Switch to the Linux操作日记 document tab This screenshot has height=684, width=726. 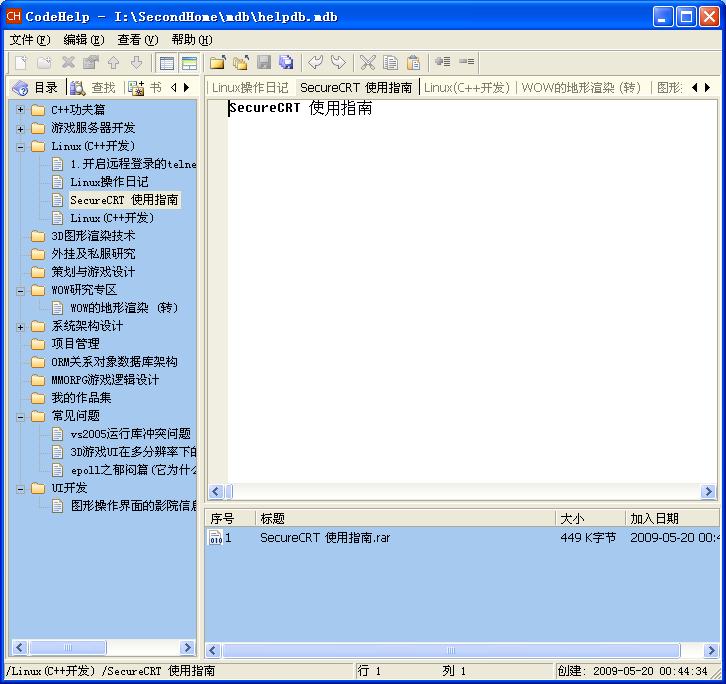(x=250, y=88)
